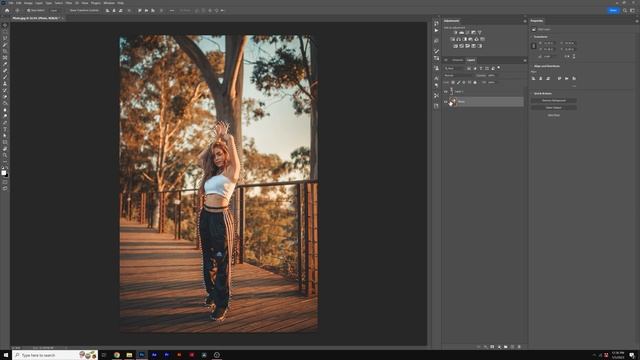Open the layer filter Kind dropdown
The height and width of the screenshot is (360, 640).
(455, 68)
